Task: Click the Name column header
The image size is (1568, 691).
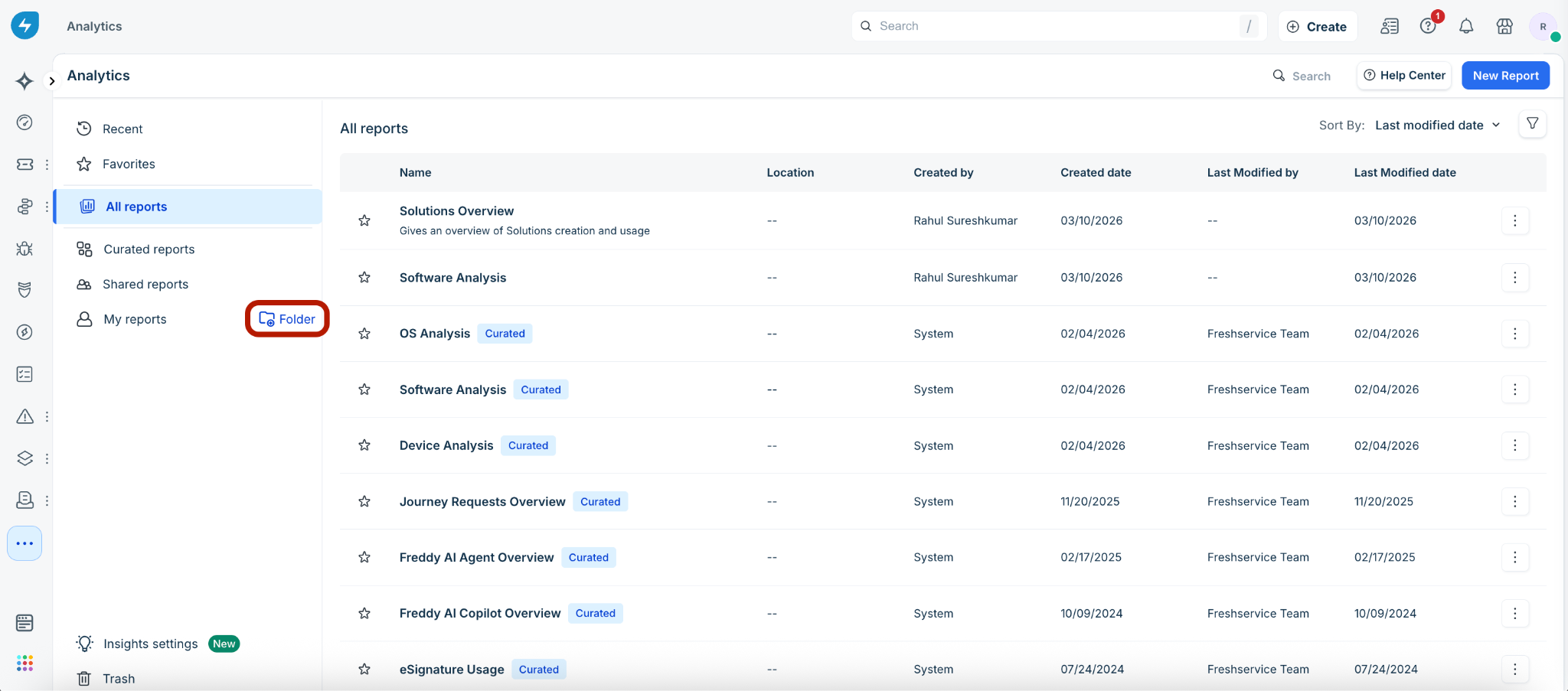Action: (415, 172)
